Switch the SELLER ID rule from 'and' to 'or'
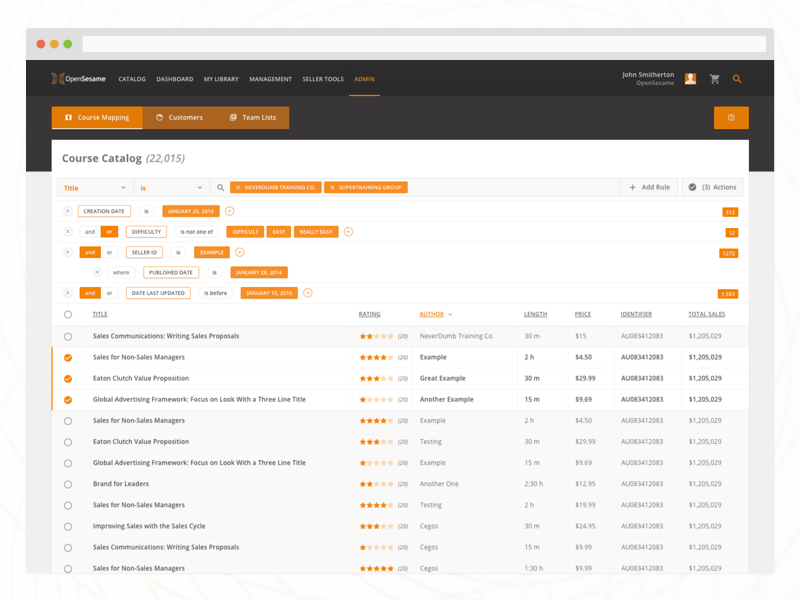800x600 pixels. tap(111, 251)
